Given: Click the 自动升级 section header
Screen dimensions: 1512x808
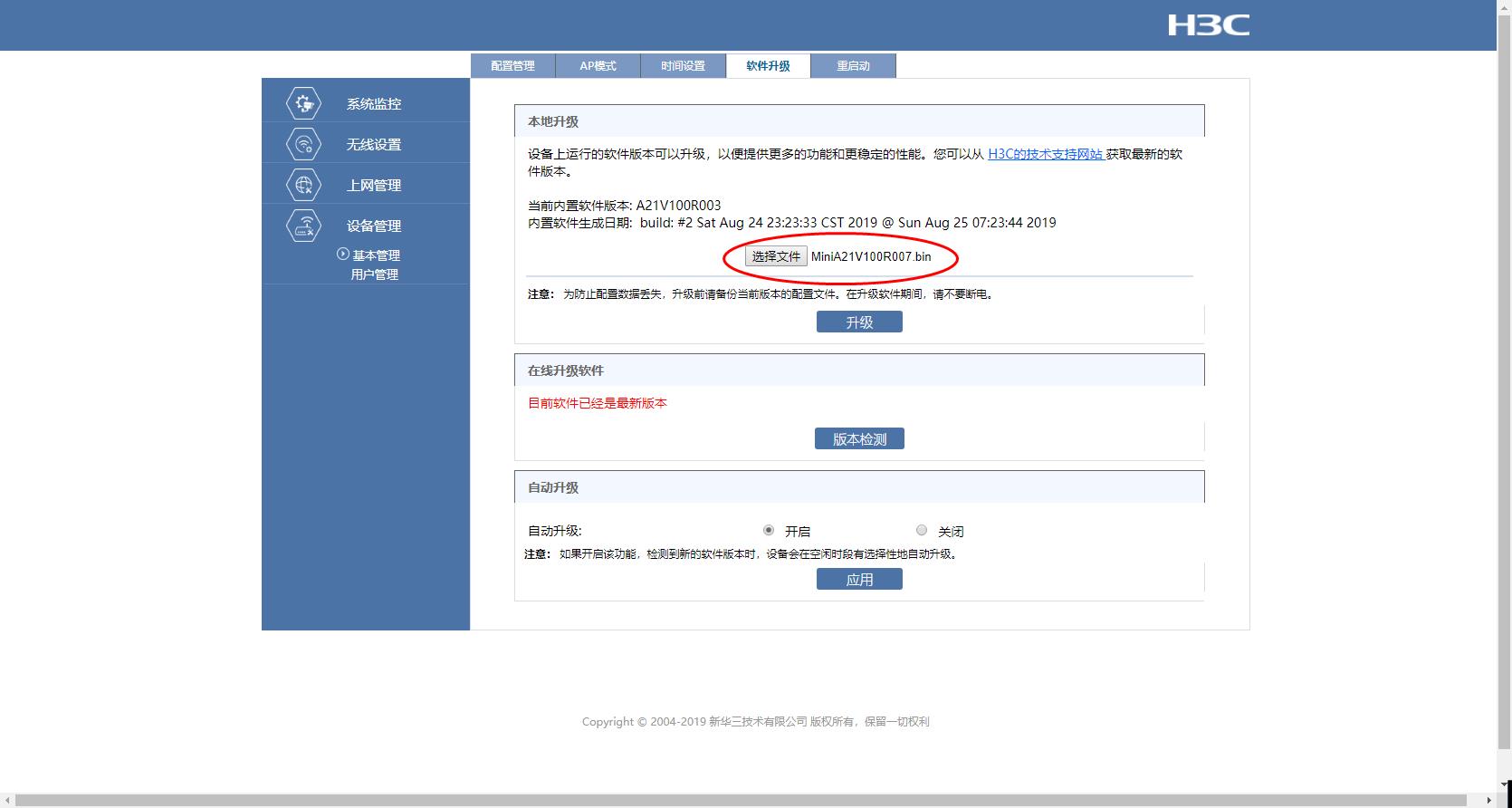Looking at the screenshot, I should click(859, 487).
